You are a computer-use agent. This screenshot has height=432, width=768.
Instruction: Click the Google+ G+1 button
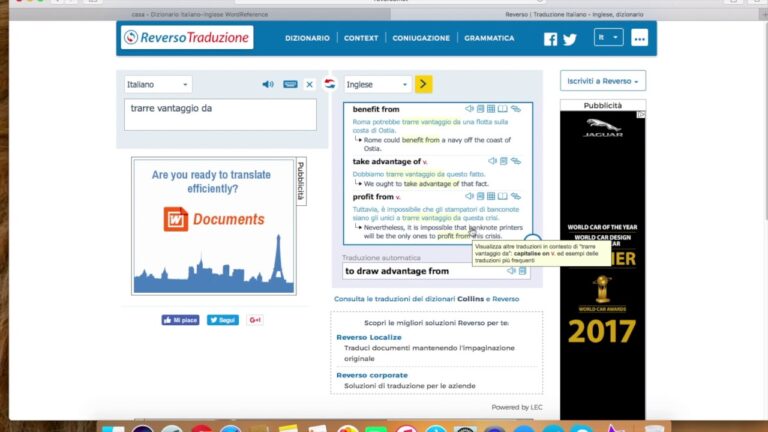point(255,320)
